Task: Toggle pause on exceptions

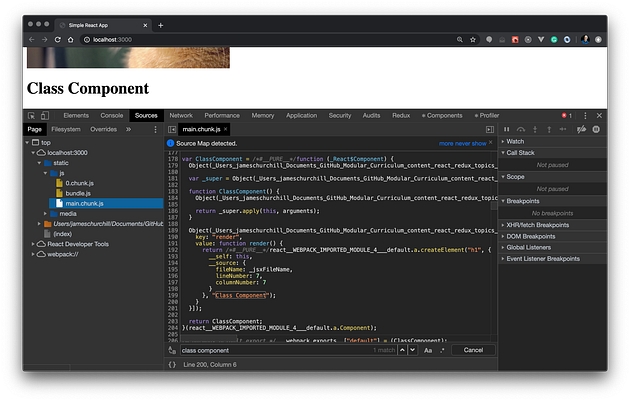Action: point(596,129)
